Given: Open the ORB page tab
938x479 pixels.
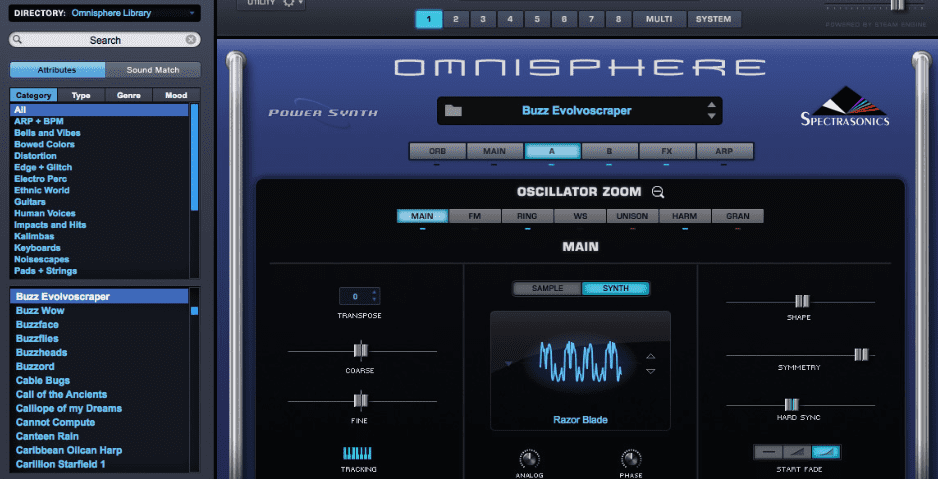Looking at the screenshot, I should tap(437, 151).
